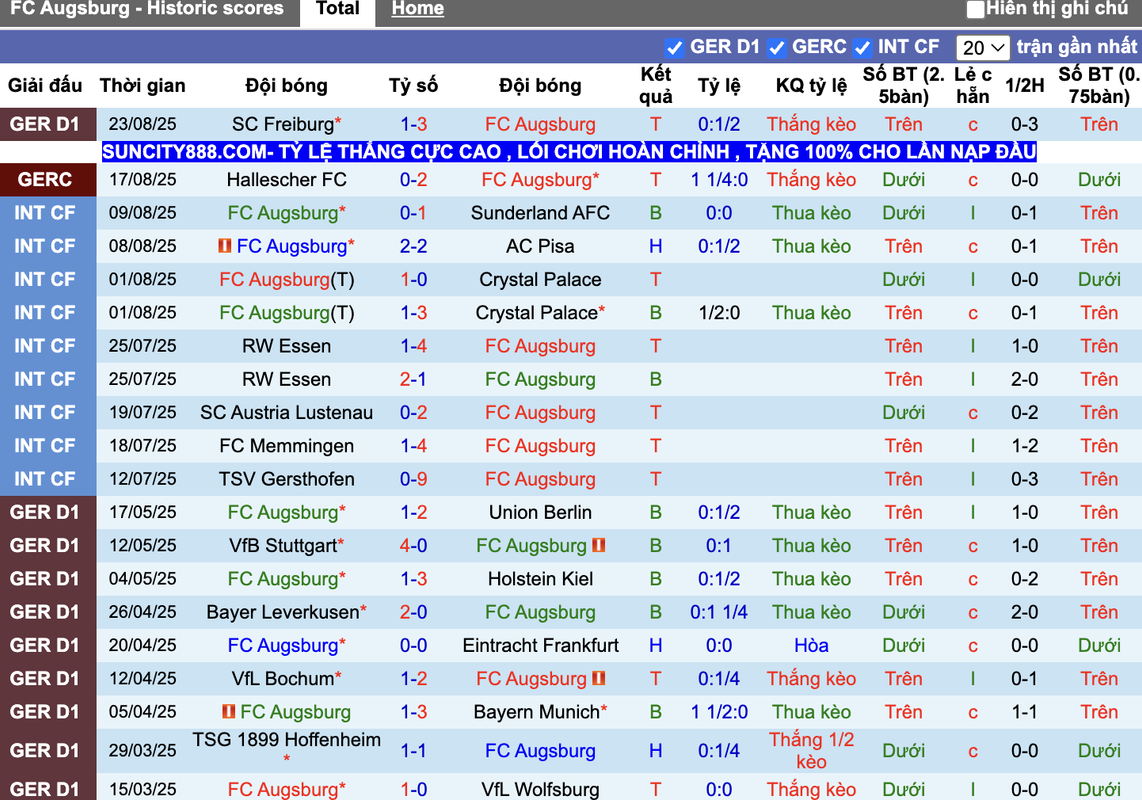Open Hallescher FC team link
1142x800 pixels.
286,180
